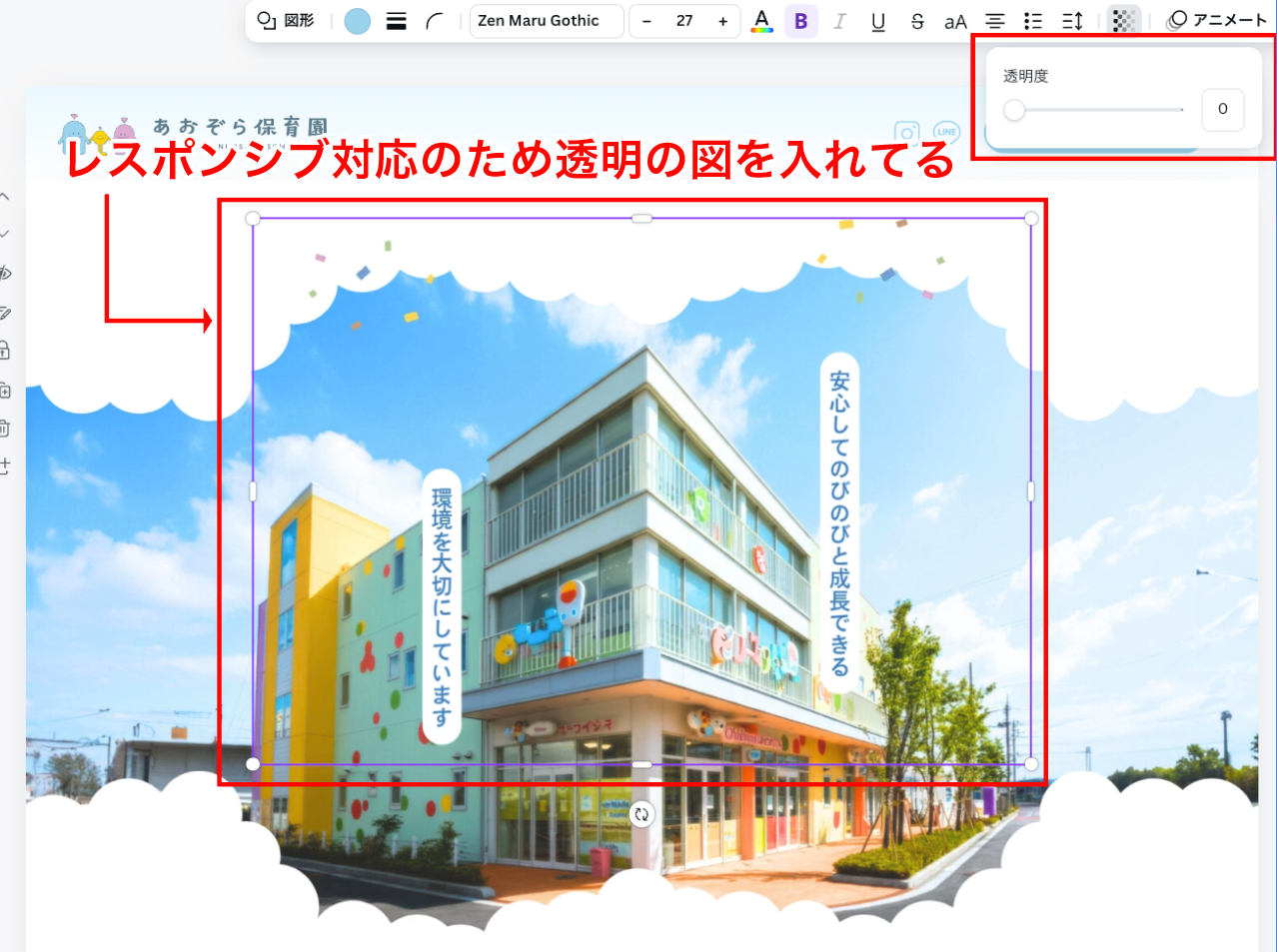The height and width of the screenshot is (952, 1277).
Task: Open the border style options
Action: point(397,21)
